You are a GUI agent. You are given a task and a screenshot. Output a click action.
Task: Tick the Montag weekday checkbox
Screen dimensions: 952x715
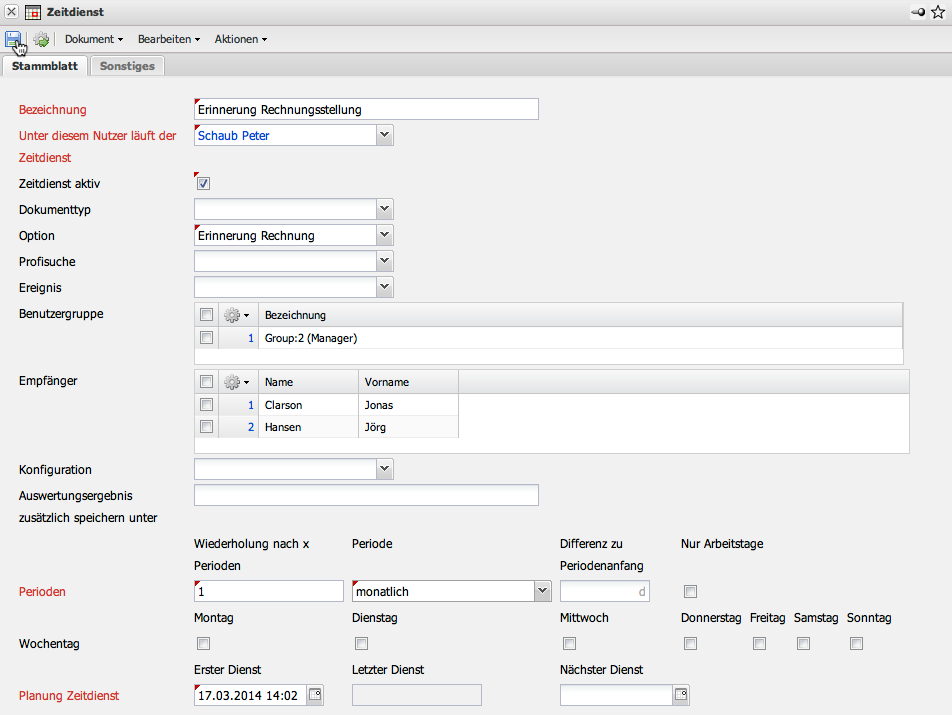(x=203, y=644)
